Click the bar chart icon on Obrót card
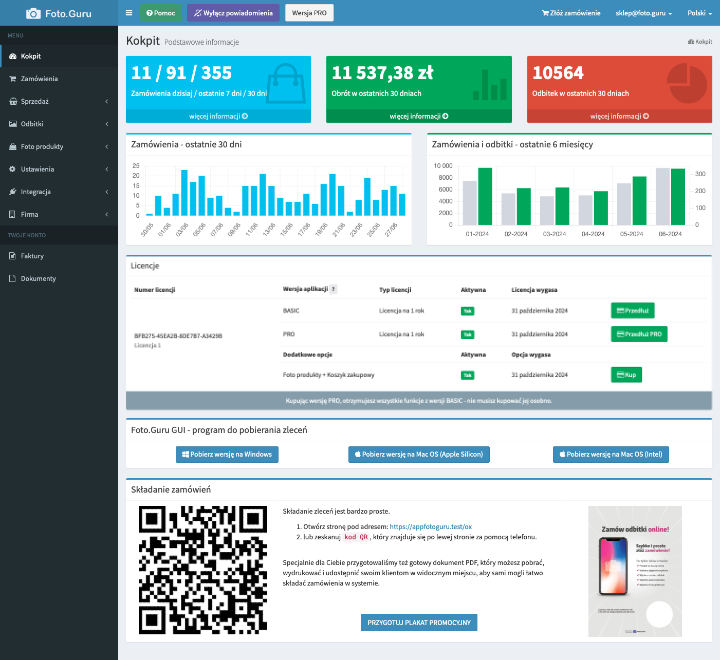 [490, 85]
